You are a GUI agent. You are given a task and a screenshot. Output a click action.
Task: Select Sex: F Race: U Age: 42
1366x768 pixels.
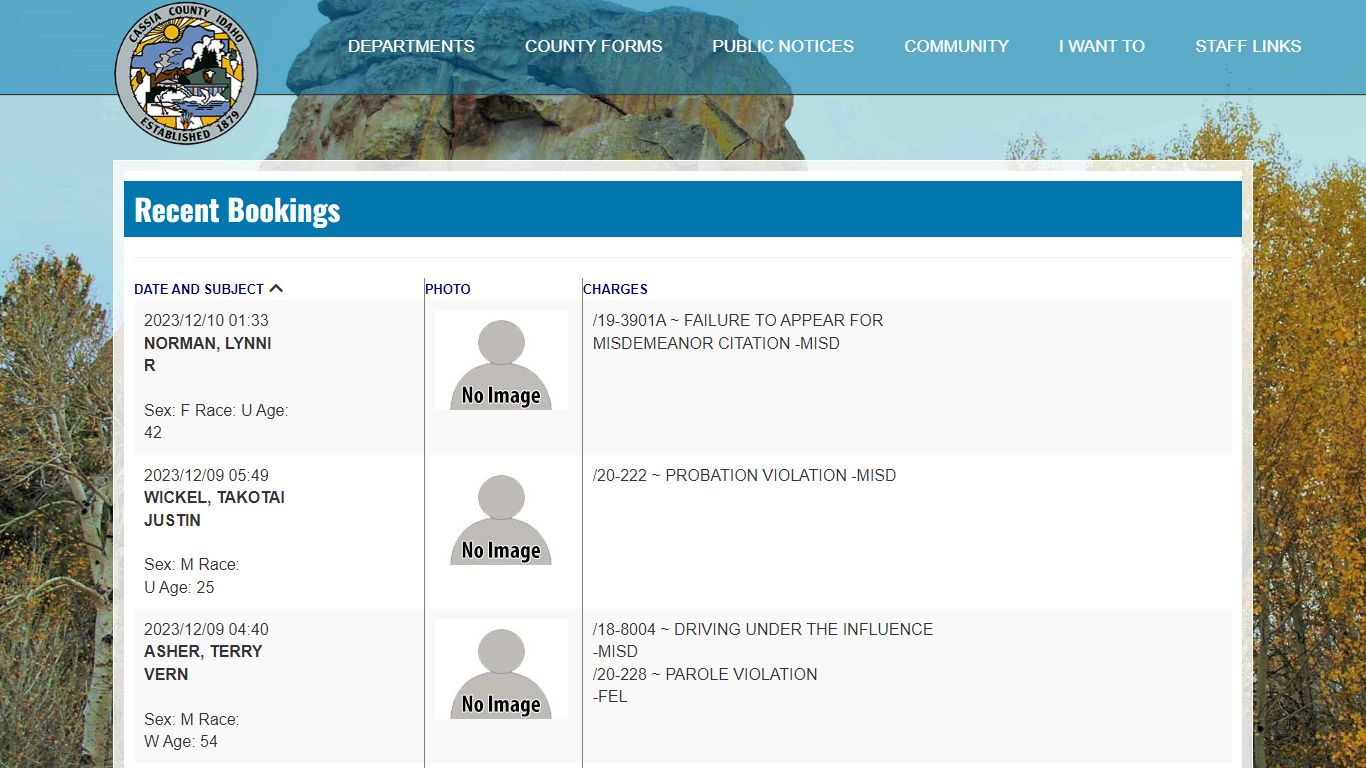[x=216, y=421]
